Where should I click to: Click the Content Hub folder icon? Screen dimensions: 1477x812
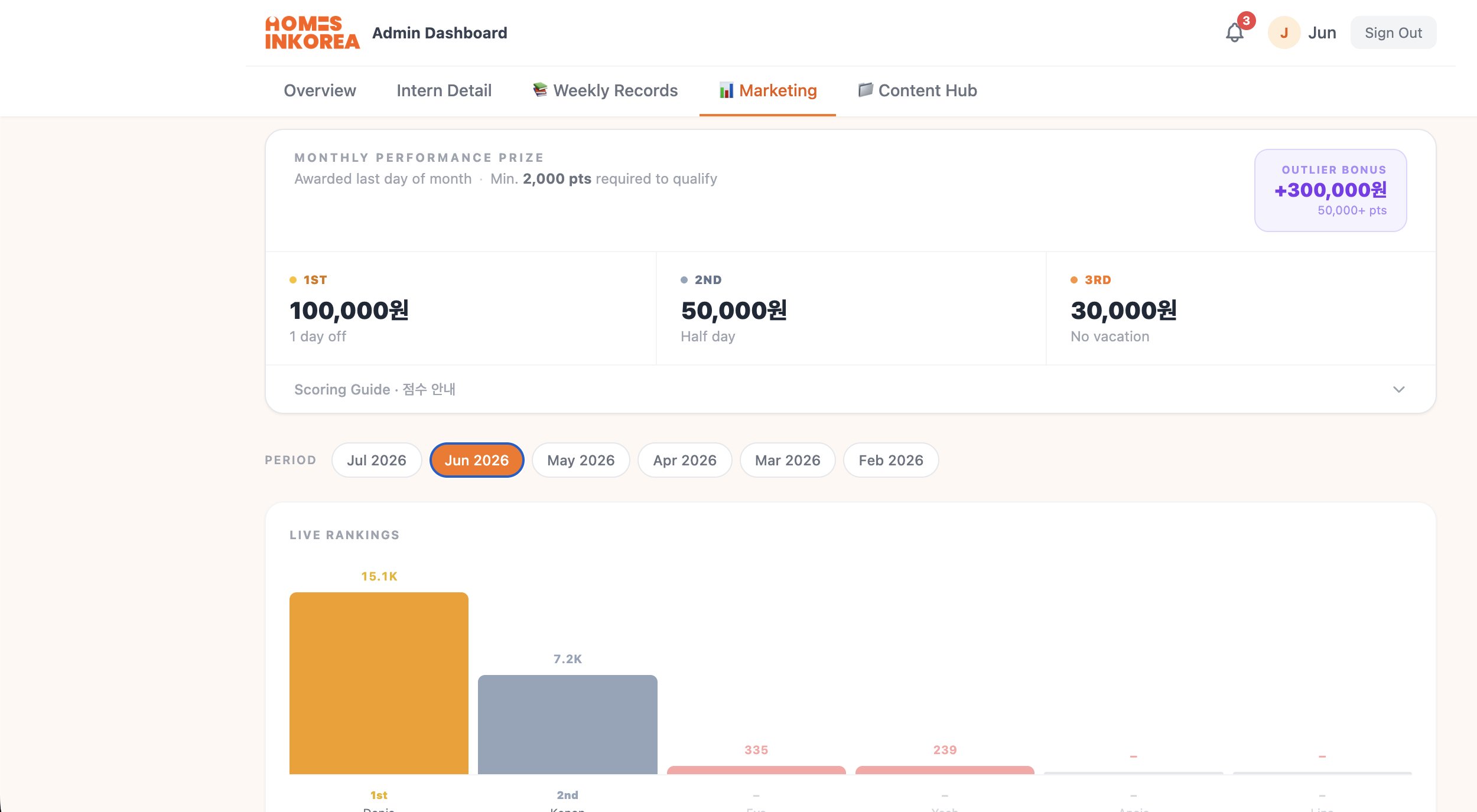coord(866,90)
